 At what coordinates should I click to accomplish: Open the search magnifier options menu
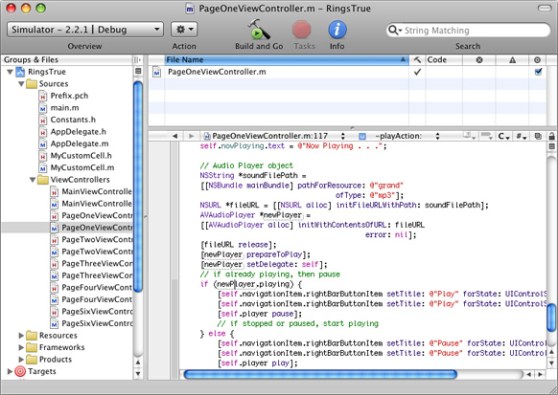point(395,30)
